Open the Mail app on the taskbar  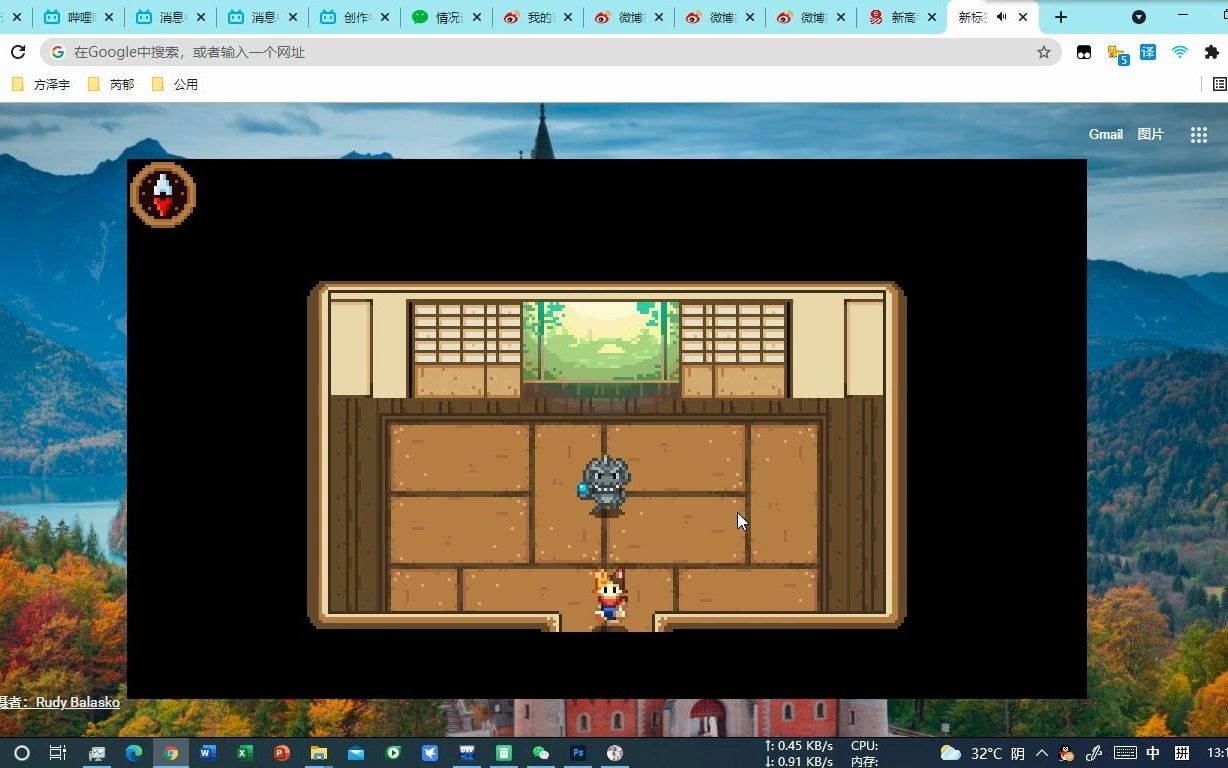point(356,753)
